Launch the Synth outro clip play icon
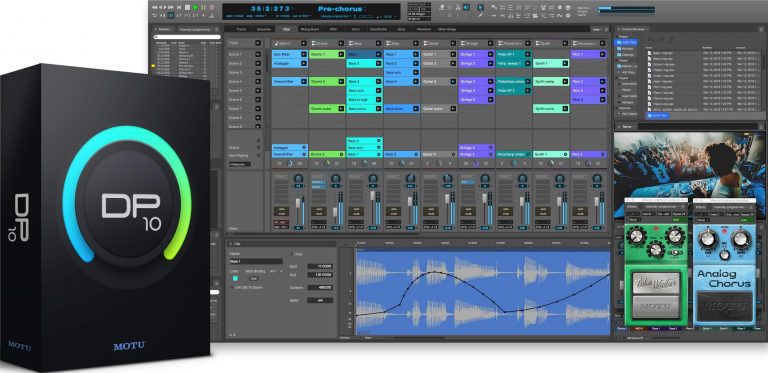 pos(565,109)
